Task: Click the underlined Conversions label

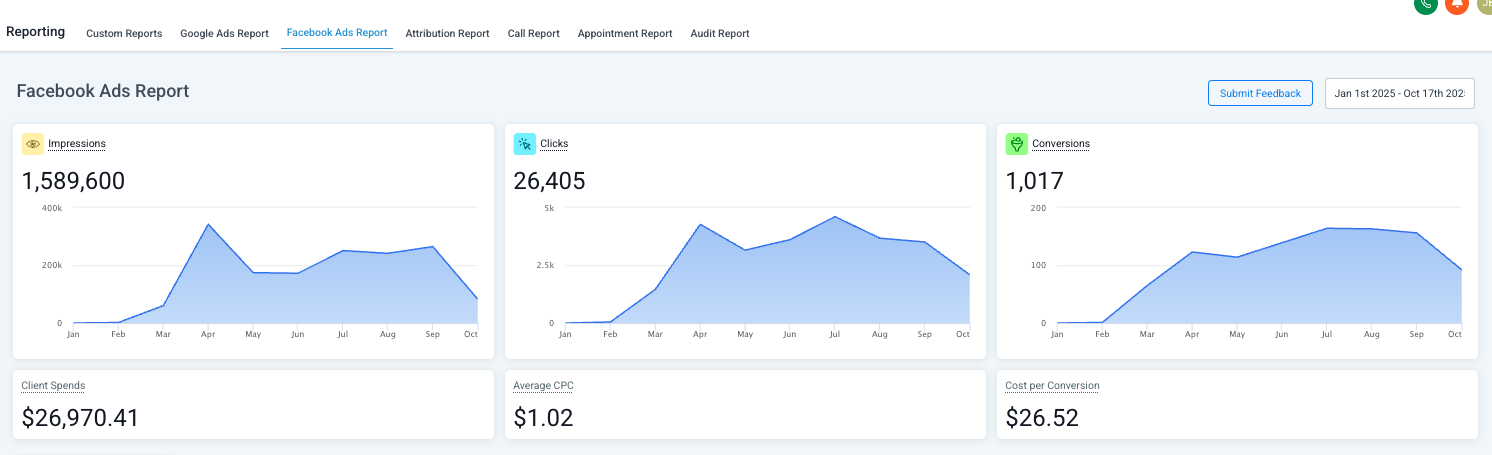Action: tap(1061, 144)
